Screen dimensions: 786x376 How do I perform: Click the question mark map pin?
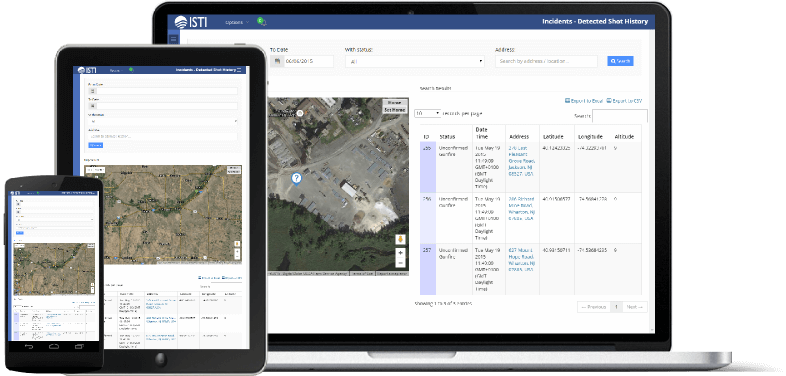coord(296,178)
